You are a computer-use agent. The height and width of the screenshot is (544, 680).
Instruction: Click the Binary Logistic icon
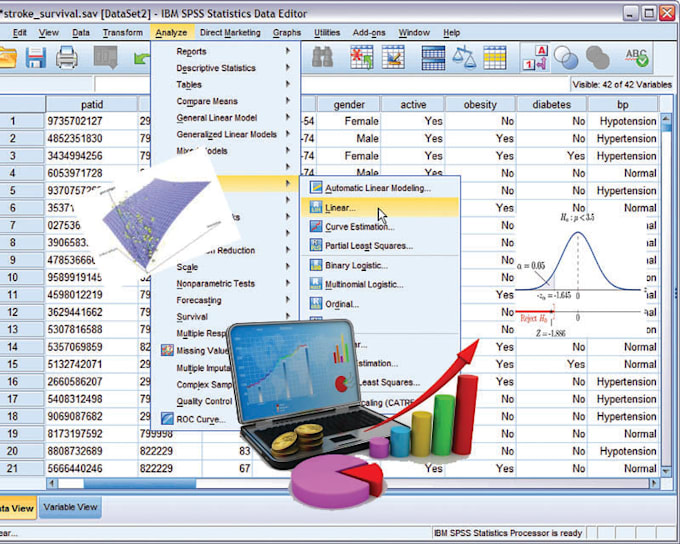[316, 265]
